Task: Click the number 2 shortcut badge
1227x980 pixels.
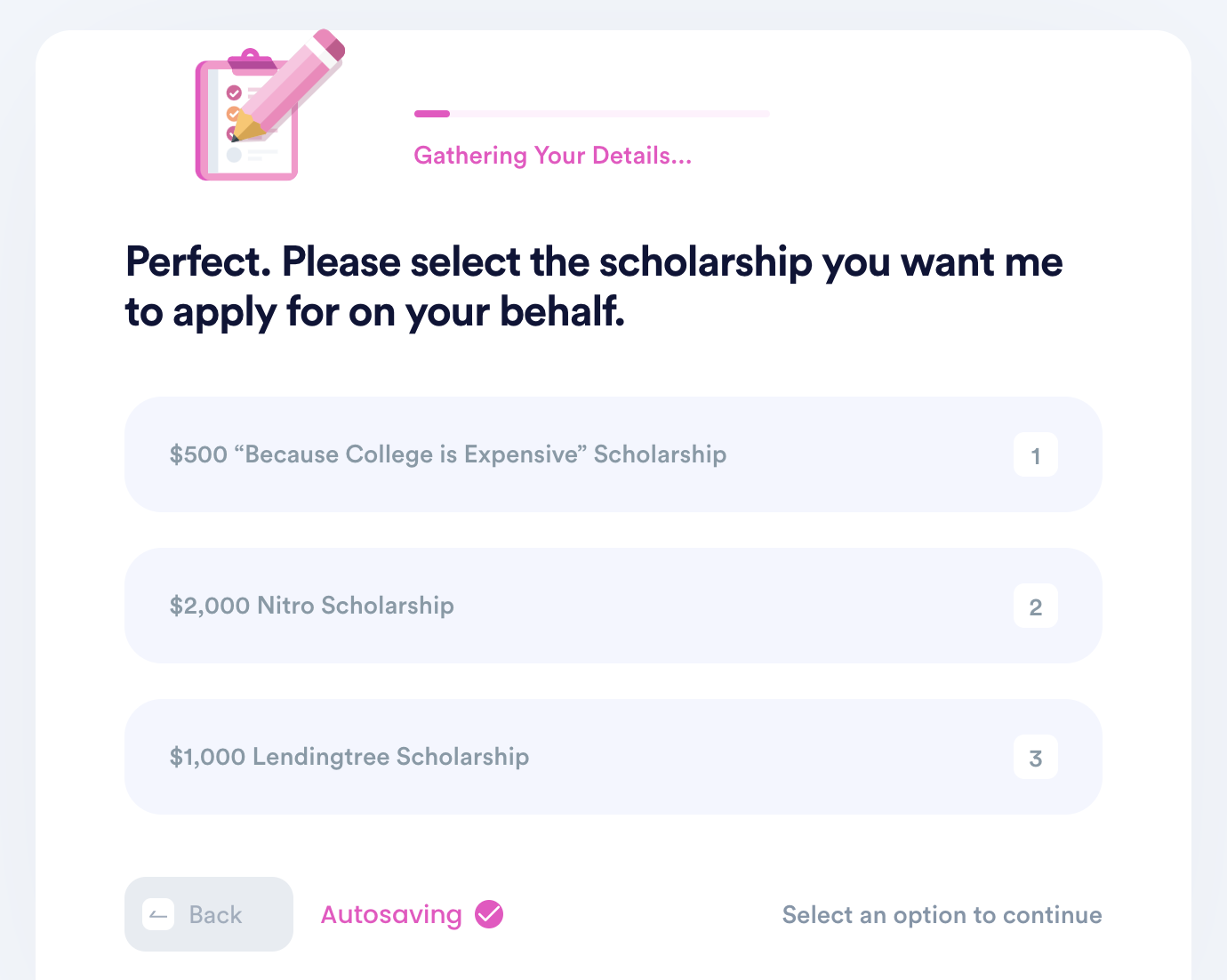Action: point(1036,606)
